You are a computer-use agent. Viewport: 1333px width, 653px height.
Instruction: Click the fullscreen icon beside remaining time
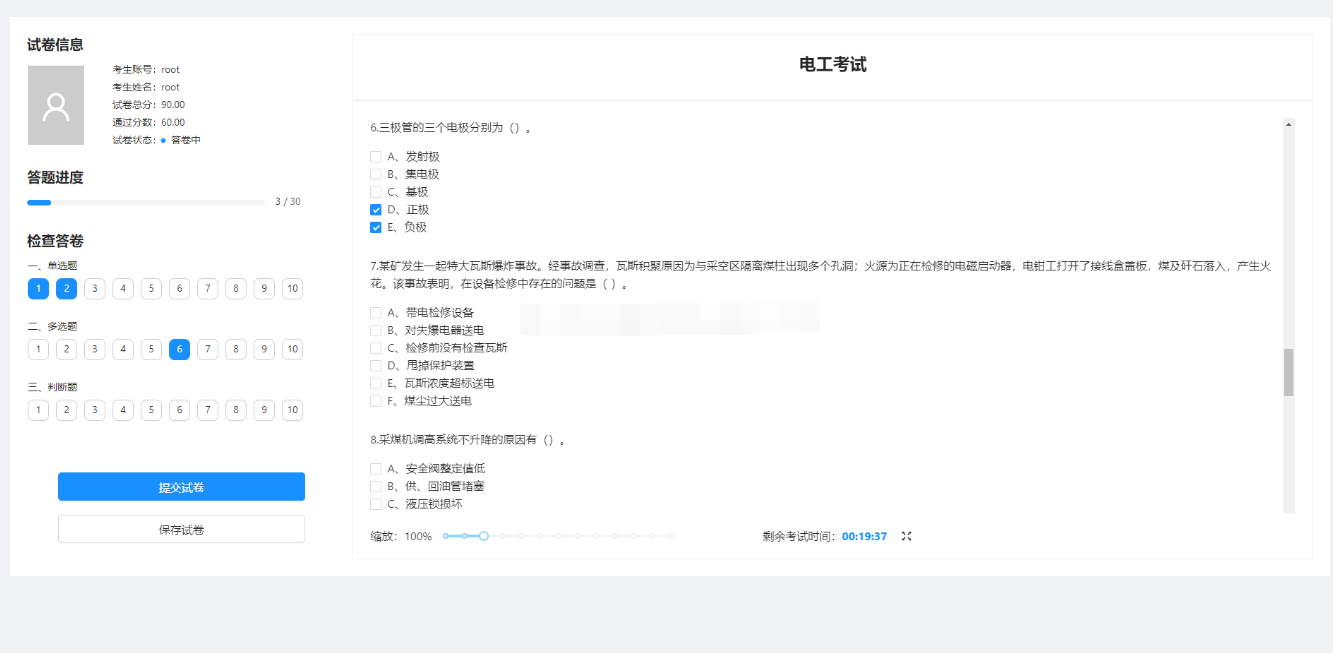[x=906, y=536]
